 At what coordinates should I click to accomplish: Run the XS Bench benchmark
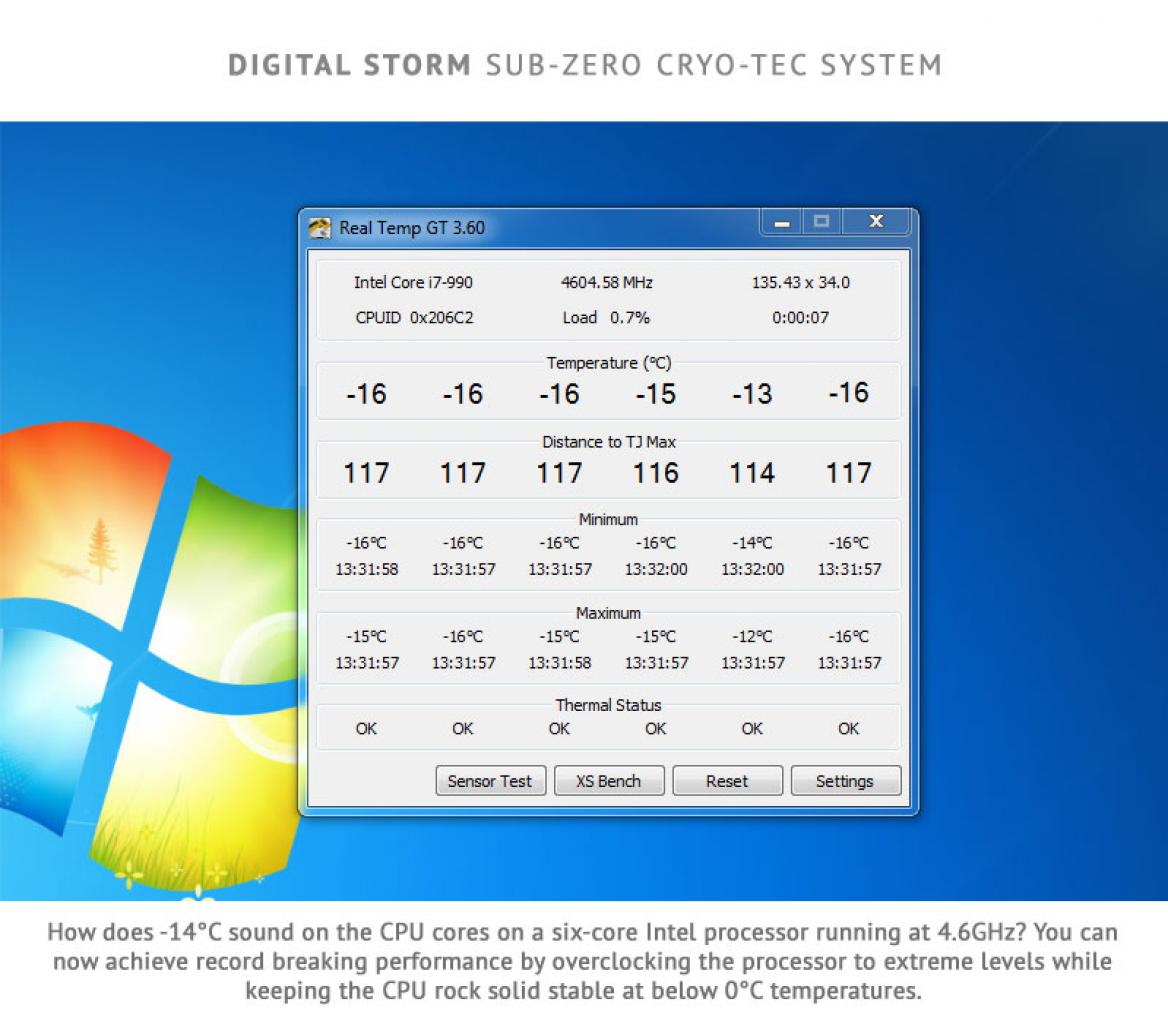[x=609, y=780]
